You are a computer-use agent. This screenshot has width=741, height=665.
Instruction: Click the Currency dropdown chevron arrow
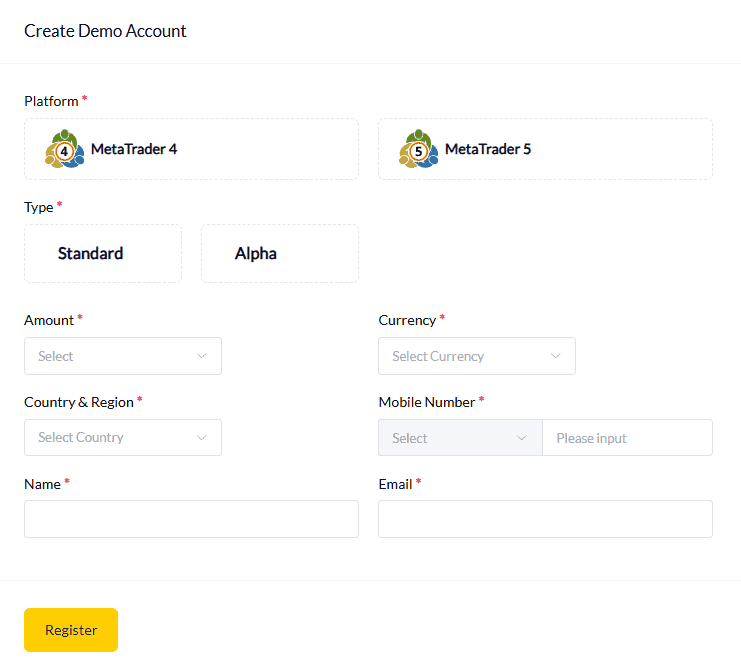click(556, 356)
